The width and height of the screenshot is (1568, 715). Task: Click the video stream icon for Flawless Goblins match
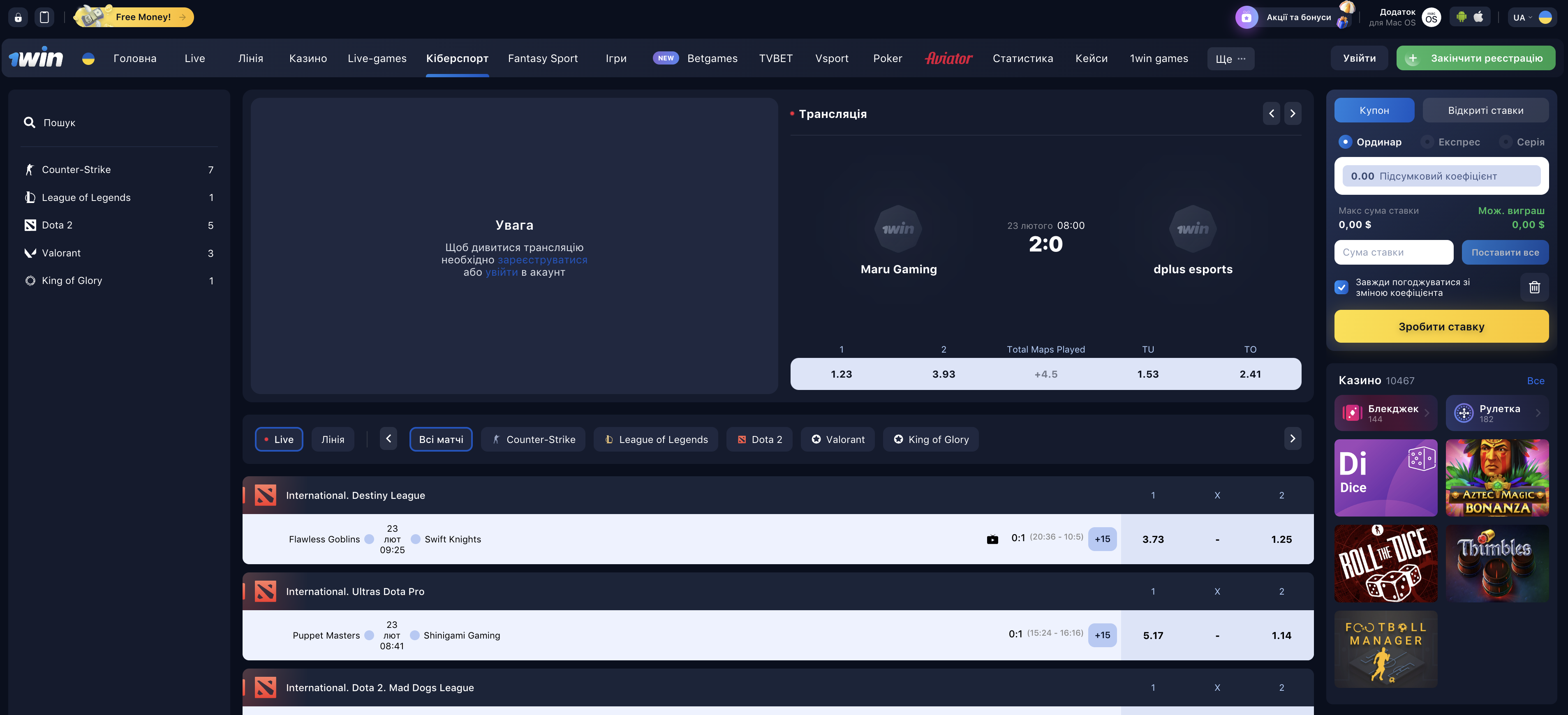(992, 539)
